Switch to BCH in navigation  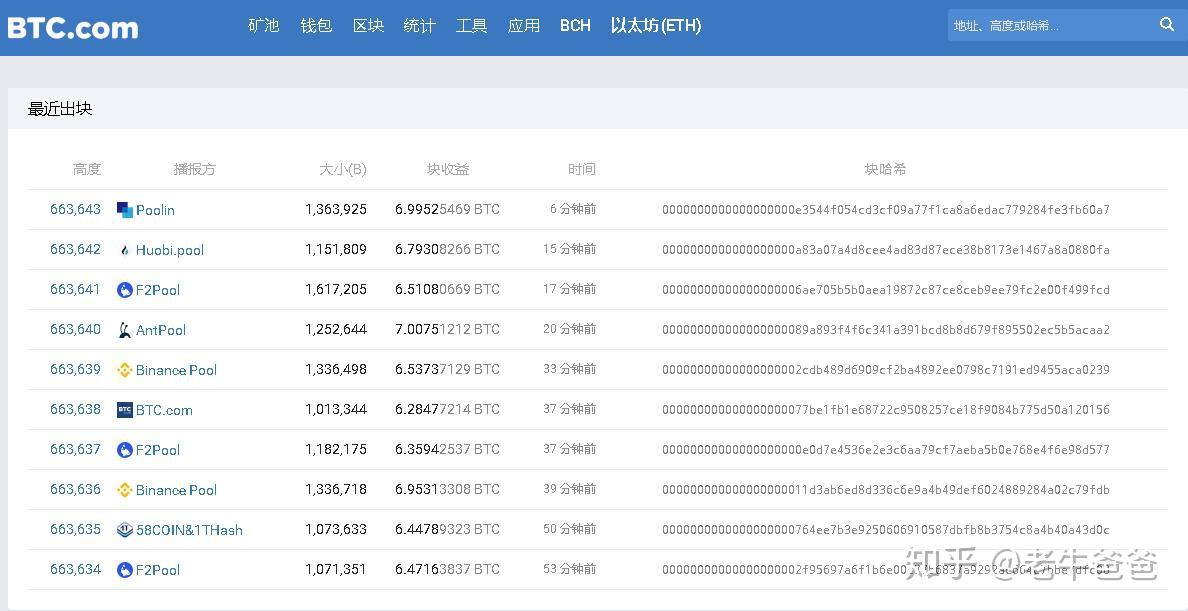tap(575, 25)
